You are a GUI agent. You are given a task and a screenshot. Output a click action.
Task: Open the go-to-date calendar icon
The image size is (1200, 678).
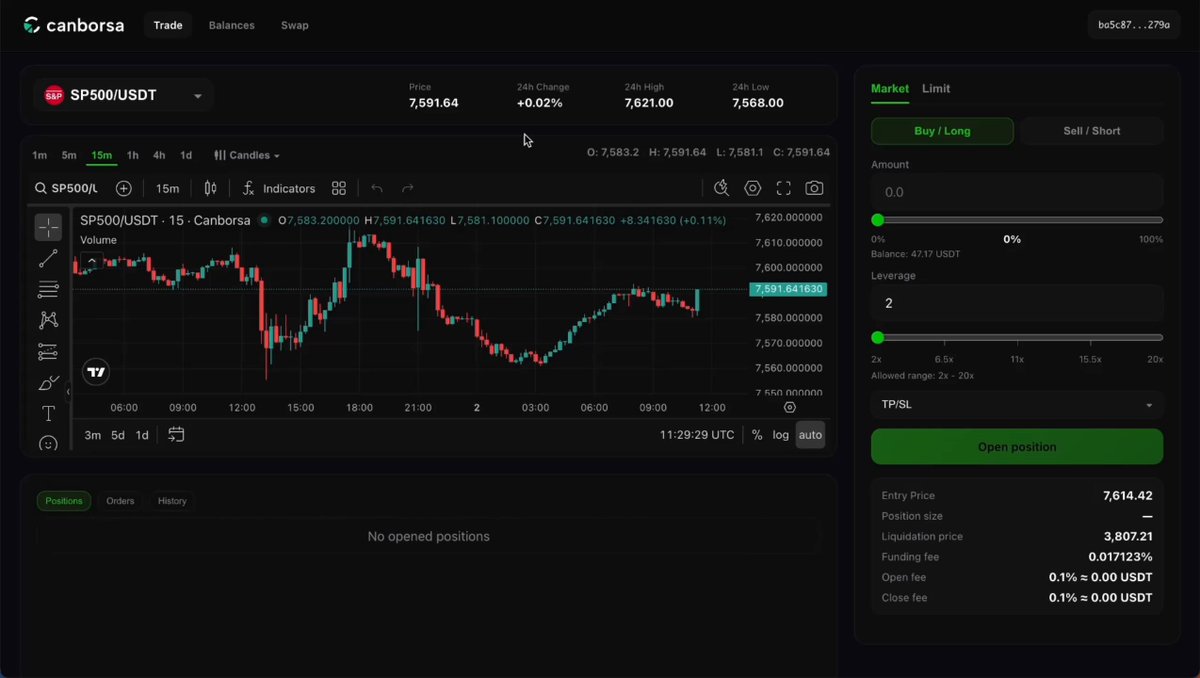[176, 435]
